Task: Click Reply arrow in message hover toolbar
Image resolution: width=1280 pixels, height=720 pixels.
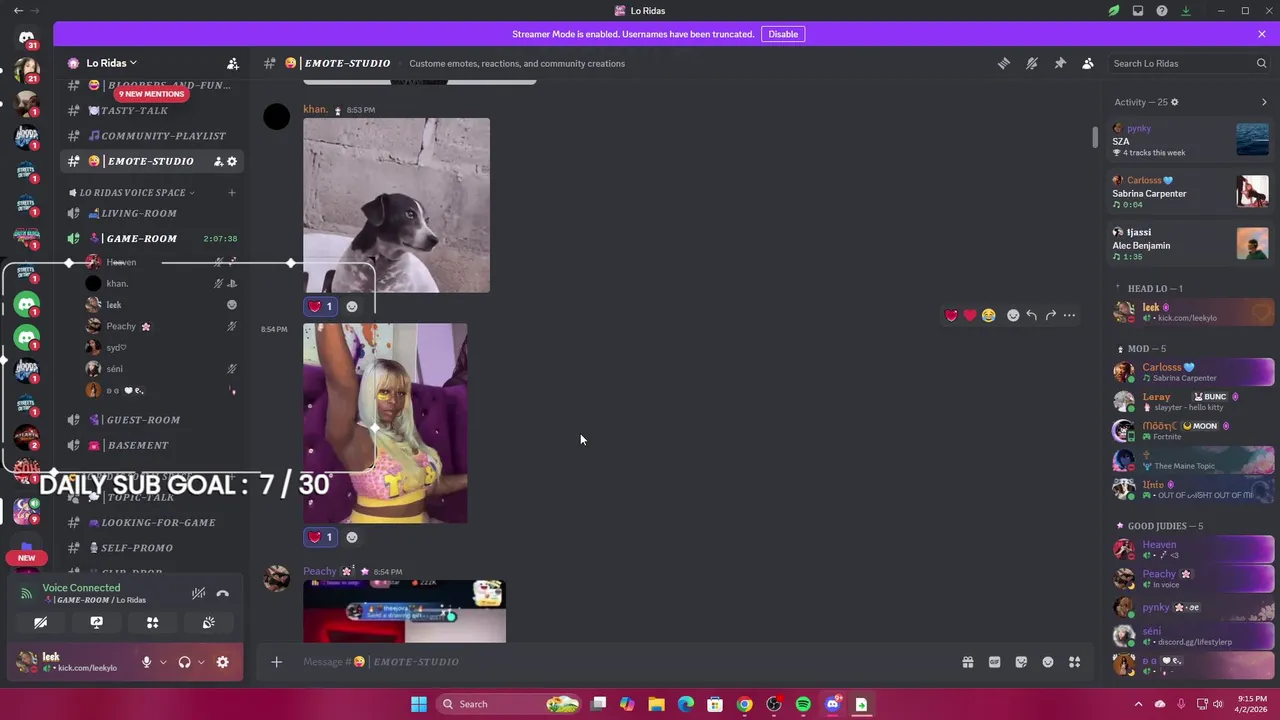Action: coord(1032,315)
